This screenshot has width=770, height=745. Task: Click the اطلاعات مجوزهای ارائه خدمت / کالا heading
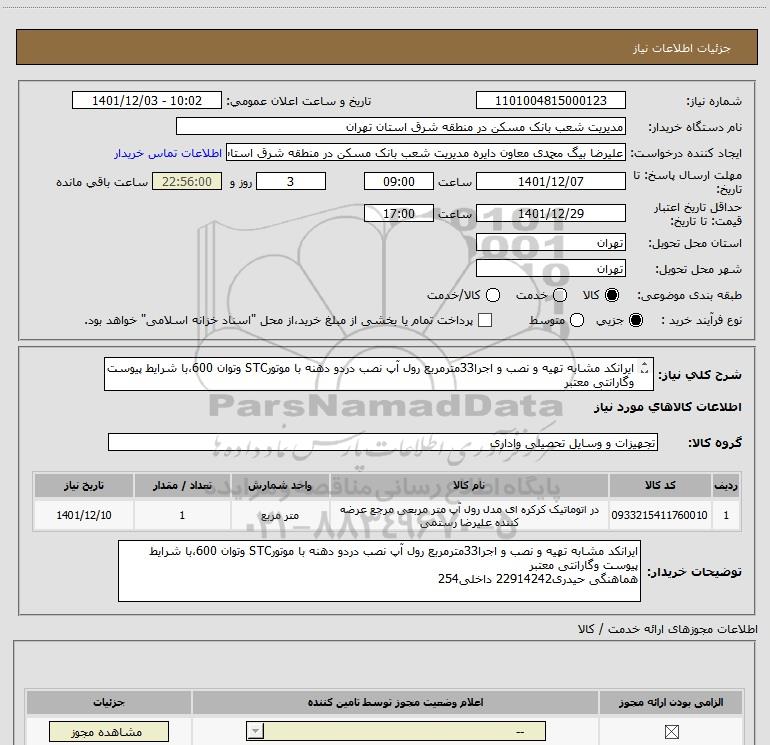(x=667, y=629)
